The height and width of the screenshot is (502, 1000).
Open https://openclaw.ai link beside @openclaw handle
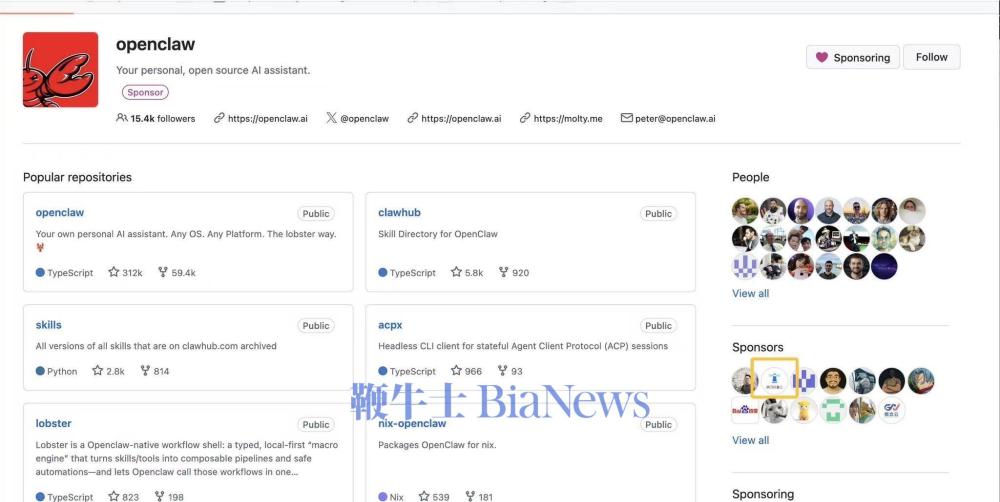(454, 119)
